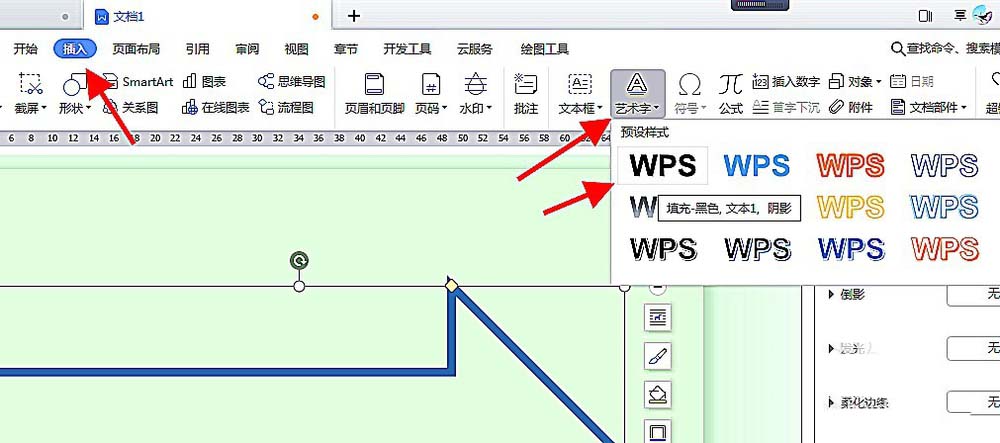1000x443 pixels.
Task: Click 首字下沉 drop cap
Action: 786,108
